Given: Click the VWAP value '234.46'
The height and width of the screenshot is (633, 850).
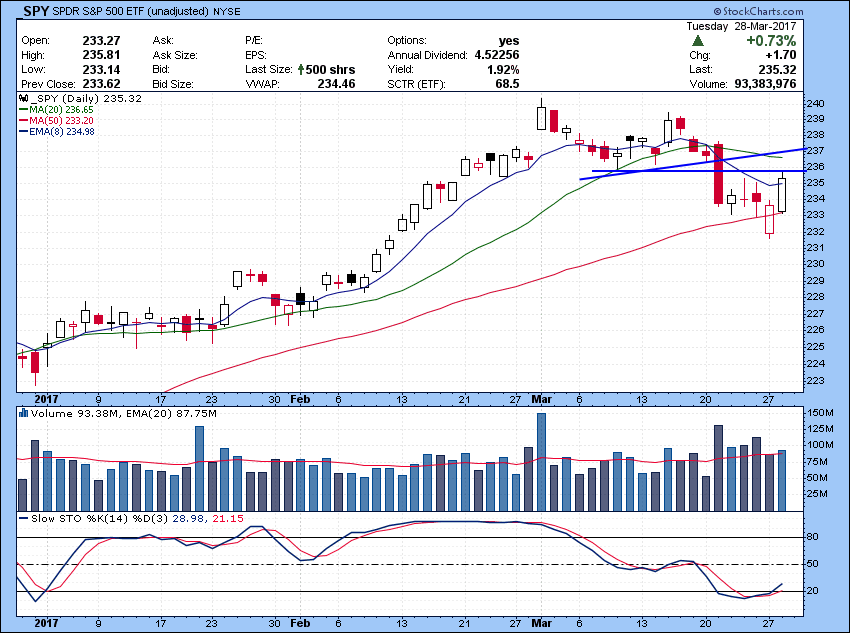Looking at the screenshot, I should [x=336, y=84].
